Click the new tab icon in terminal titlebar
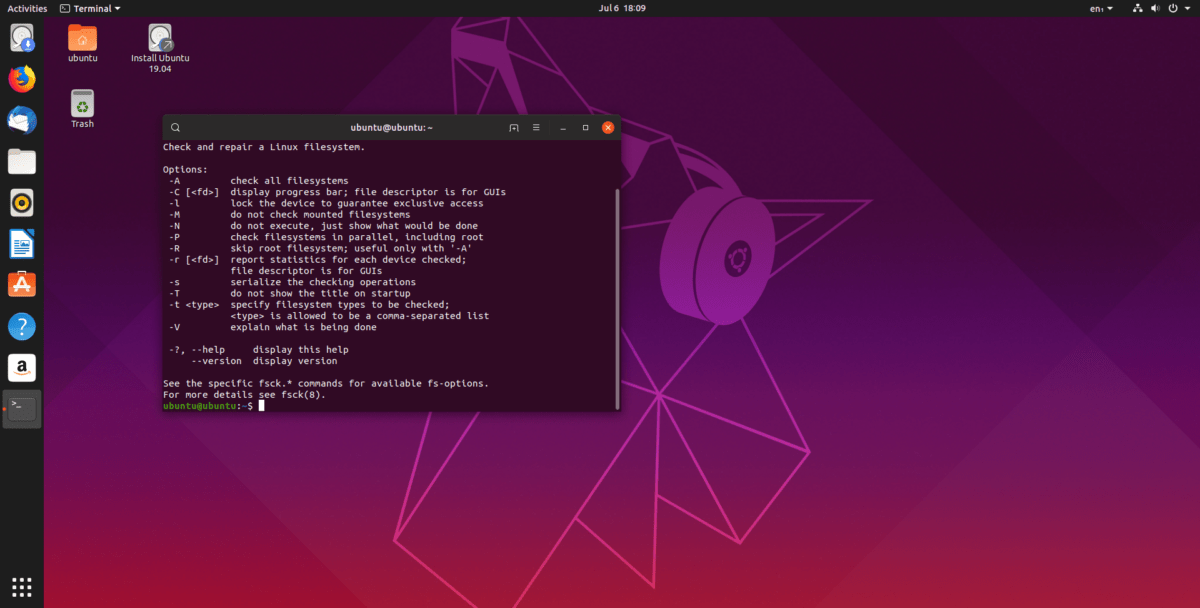1200x608 pixels. (x=514, y=128)
